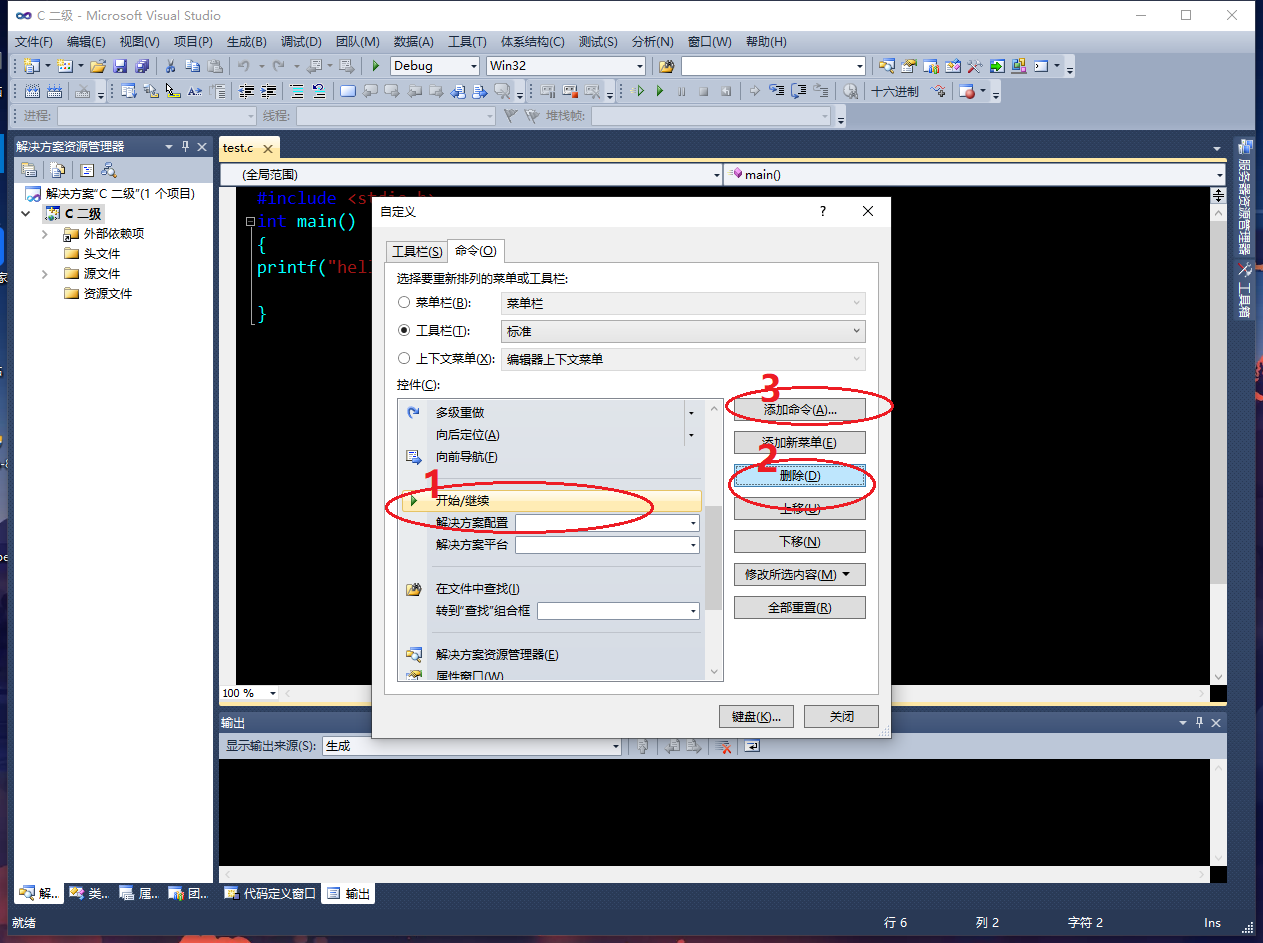Open the 调试(D) menu
The image size is (1263, 943).
pos(301,41)
